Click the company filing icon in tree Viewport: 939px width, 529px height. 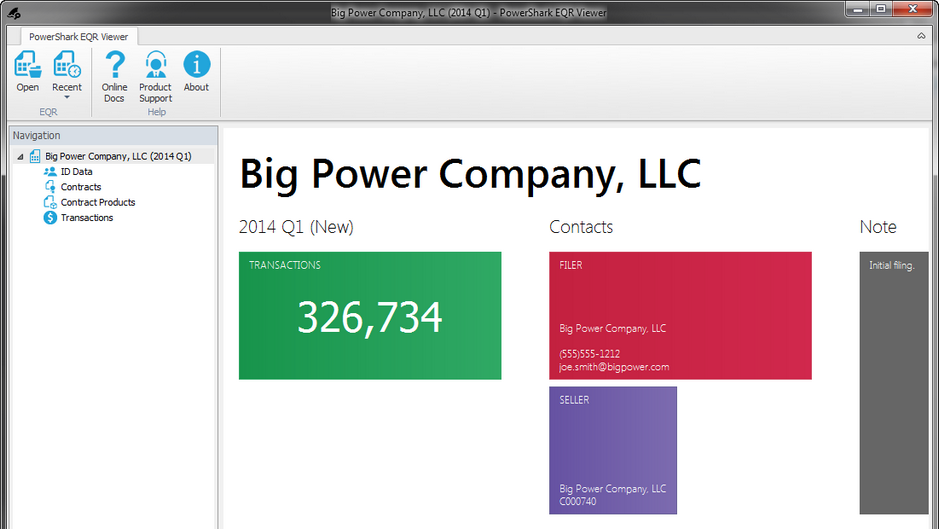tap(35, 156)
